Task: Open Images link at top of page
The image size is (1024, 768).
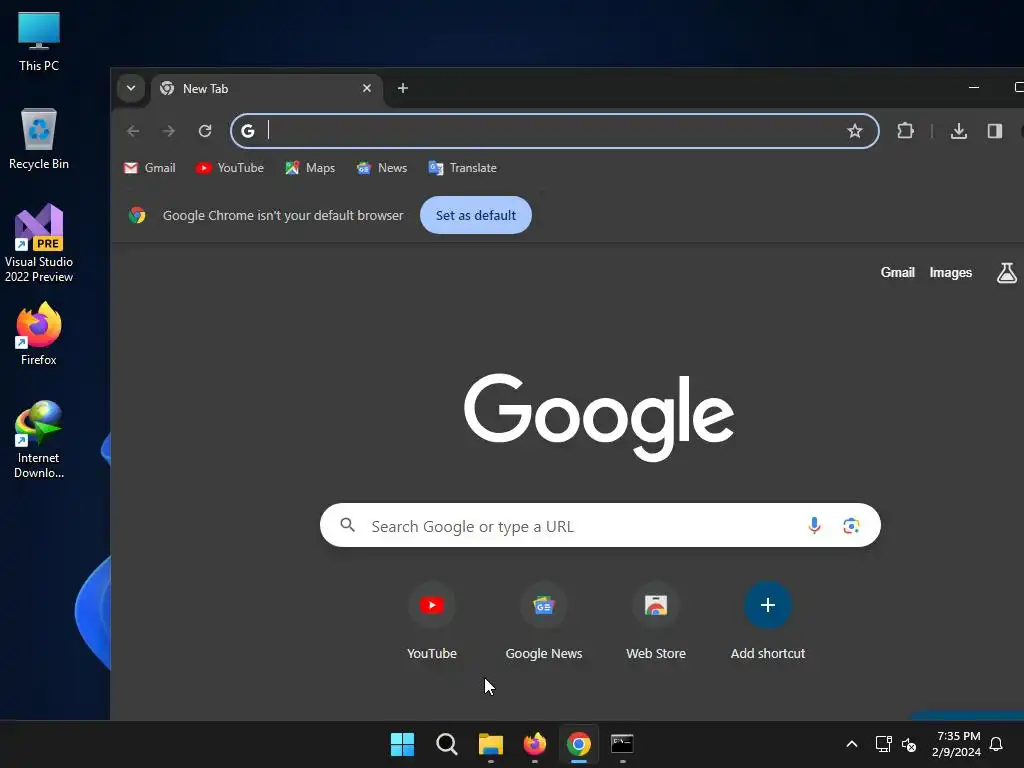Action: pos(950,272)
